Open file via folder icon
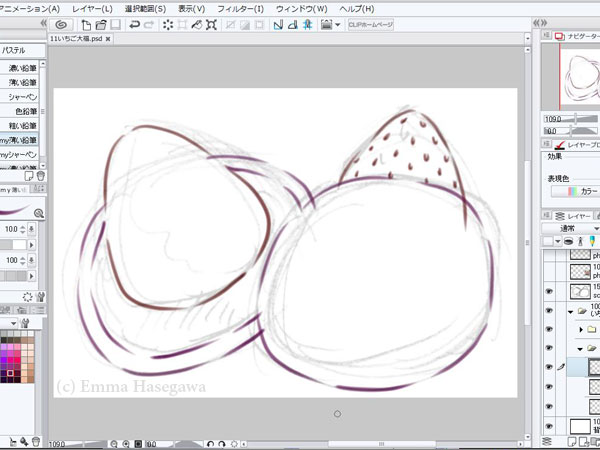The width and height of the screenshot is (600, 450). coord(101,25)
